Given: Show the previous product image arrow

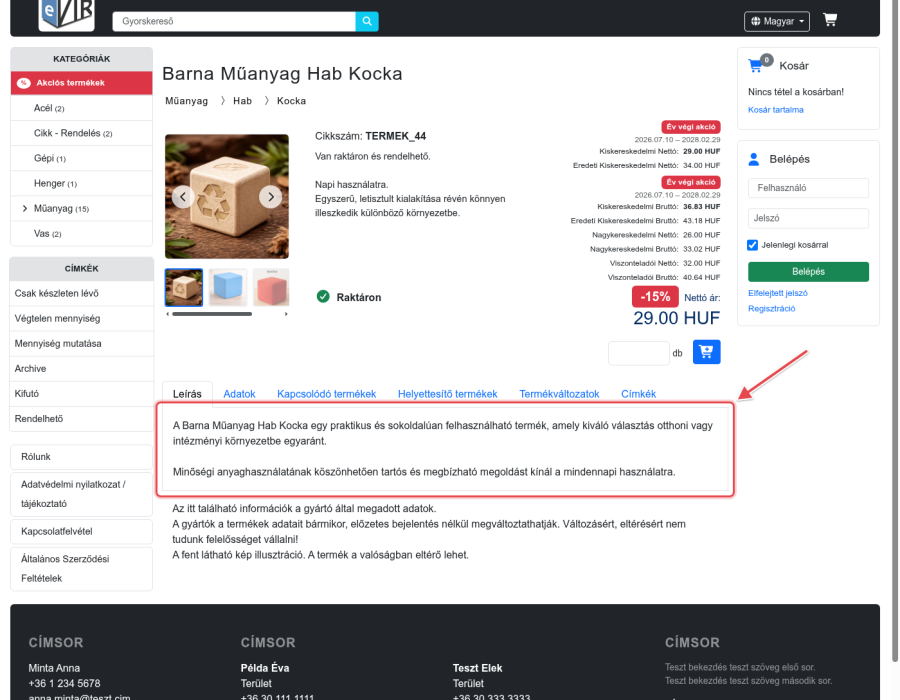Looking at the screenshot, I should pos(183,197).
